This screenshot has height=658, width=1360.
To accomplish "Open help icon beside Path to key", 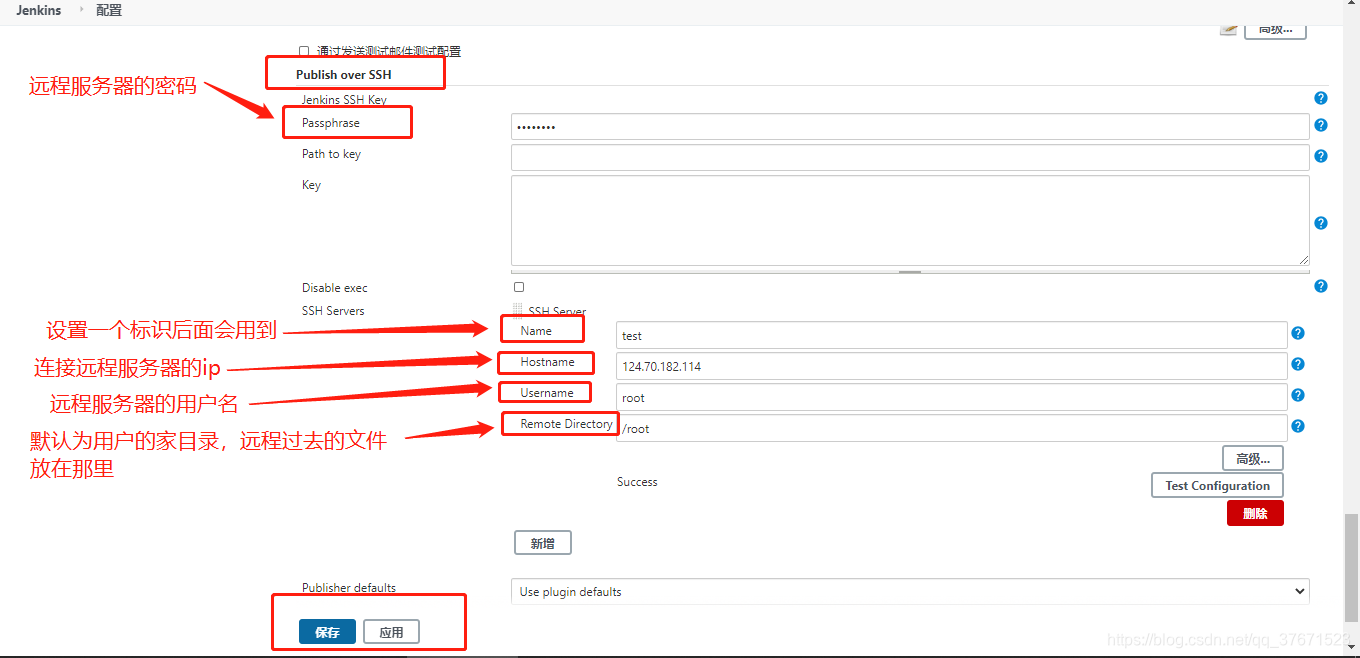I will click(1321, 156).
